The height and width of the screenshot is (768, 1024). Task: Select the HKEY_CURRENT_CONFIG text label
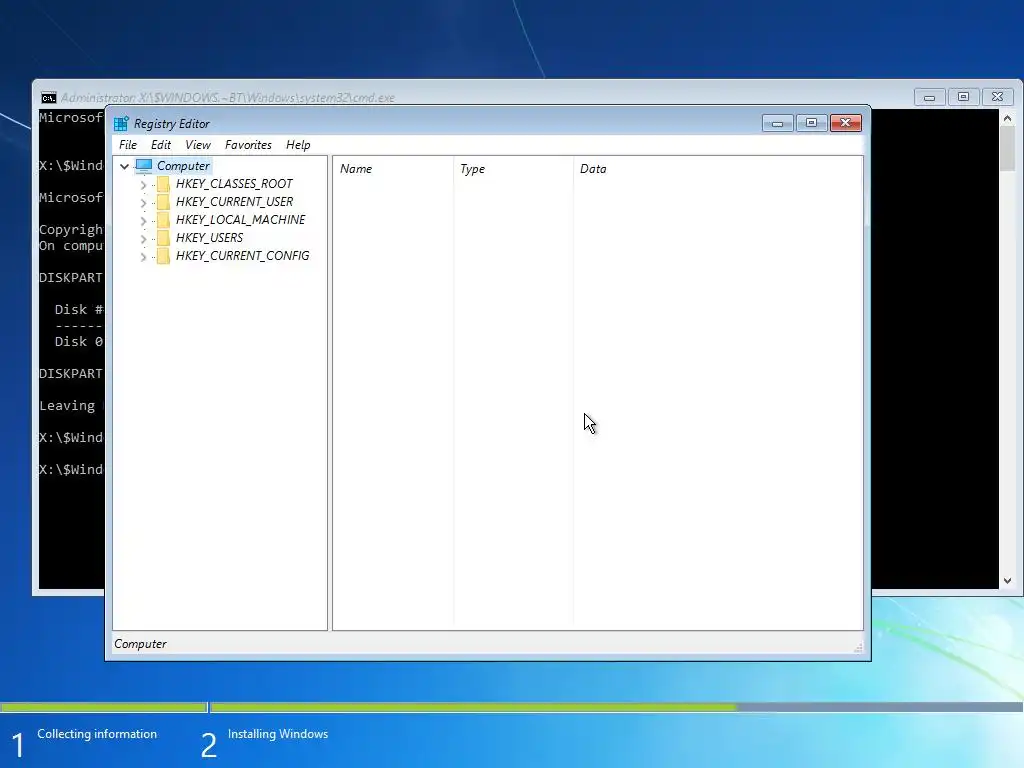click(242, 256)
